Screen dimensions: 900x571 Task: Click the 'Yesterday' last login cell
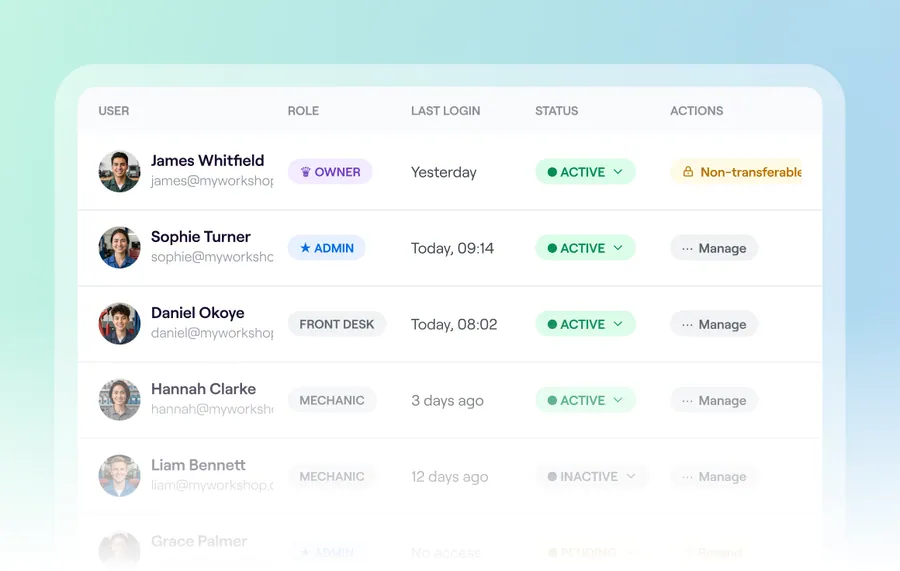pyautogui.click(x=444, y=172)
